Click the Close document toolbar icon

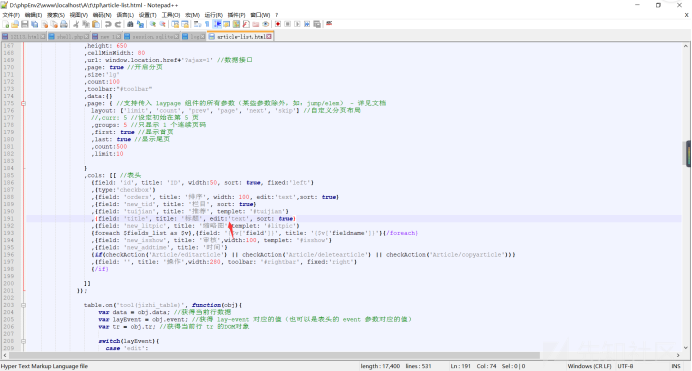point(45,24)
